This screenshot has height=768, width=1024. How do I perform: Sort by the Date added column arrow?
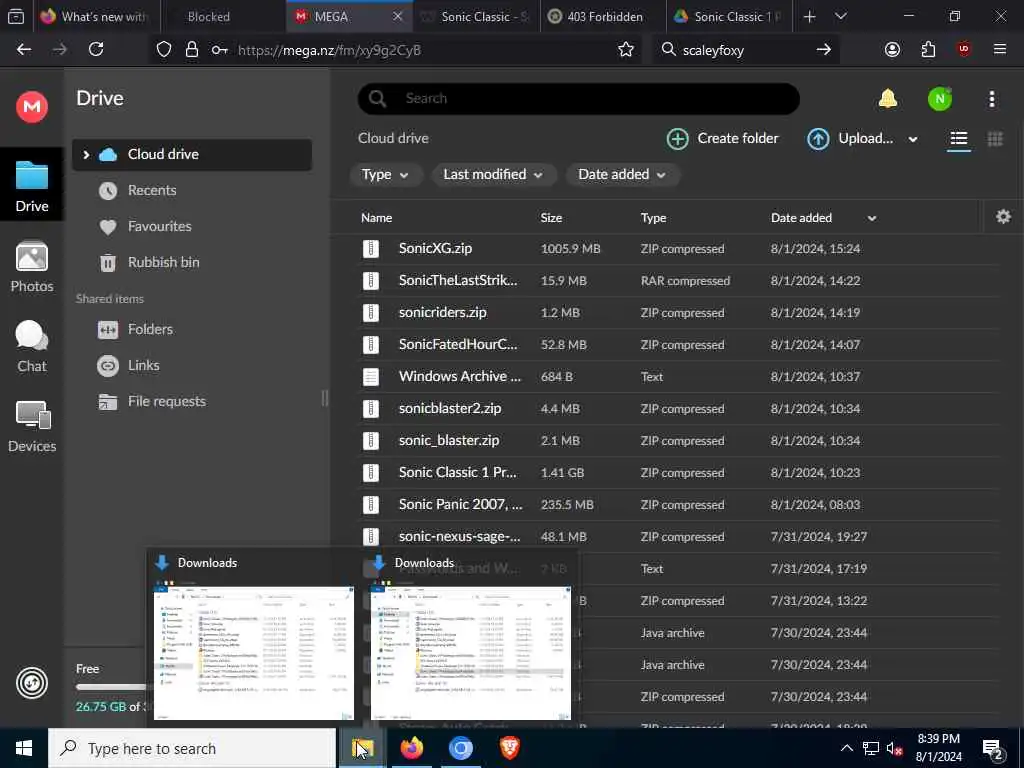872,218
